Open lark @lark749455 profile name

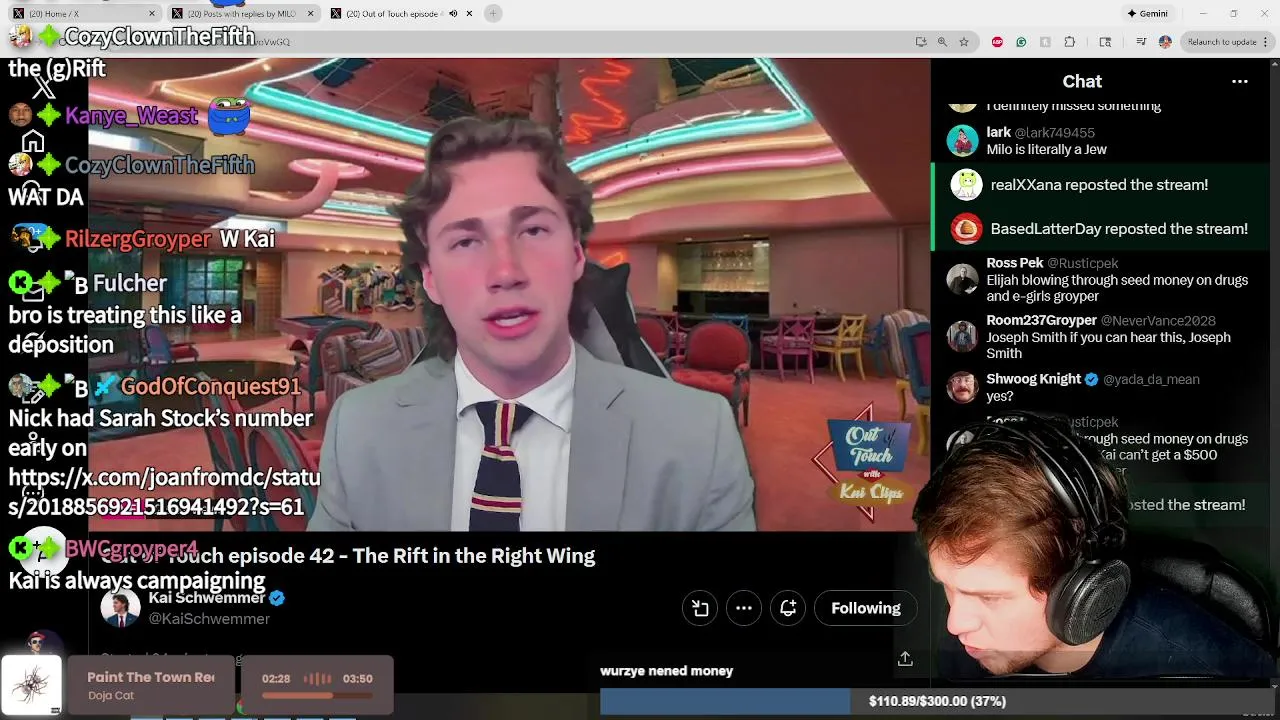(x=1040, y=132)
